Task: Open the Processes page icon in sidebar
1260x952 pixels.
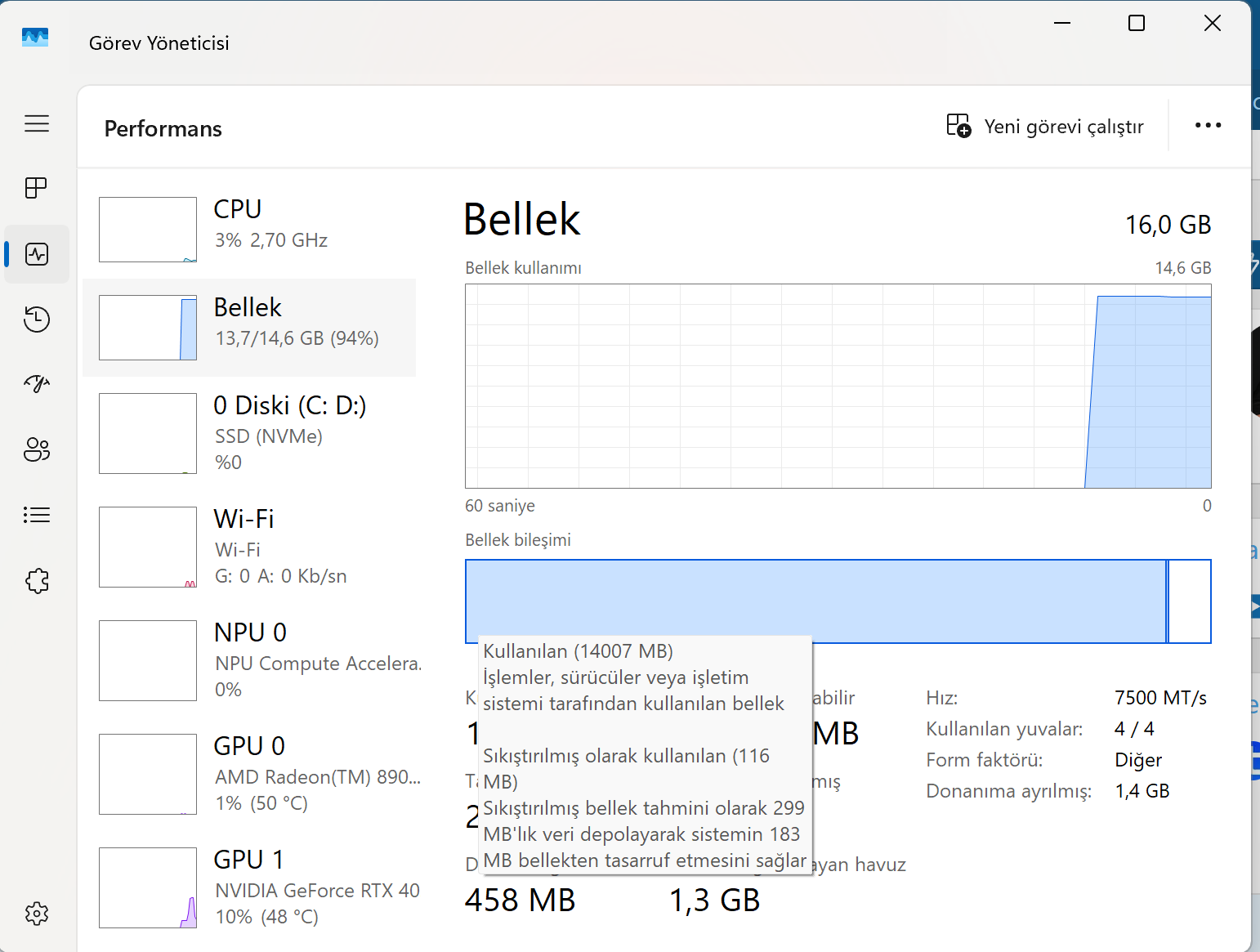Action: point(37,188)
